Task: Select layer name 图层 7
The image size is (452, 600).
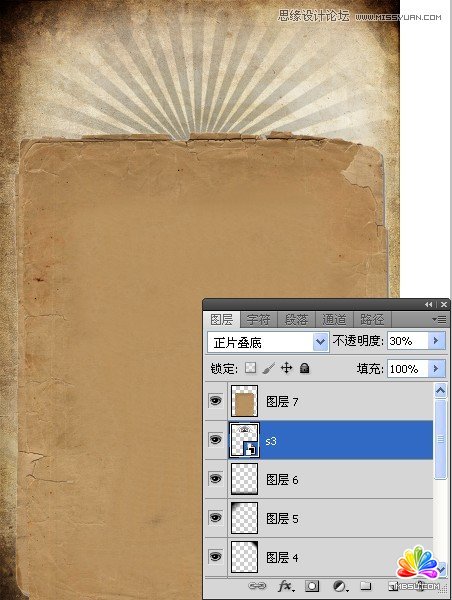Action: click(x=282, y=401)
